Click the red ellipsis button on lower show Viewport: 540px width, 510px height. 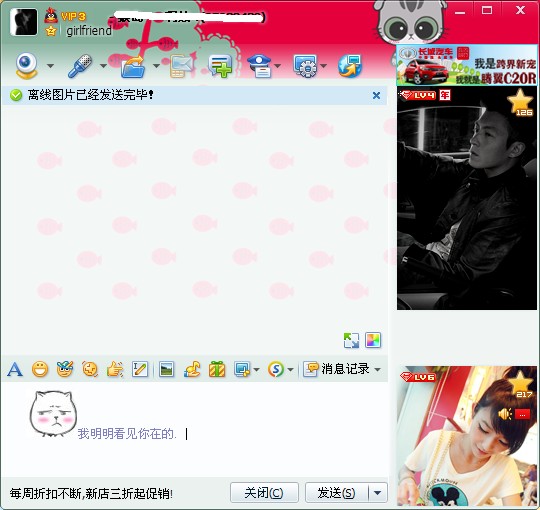coord(522,414)
